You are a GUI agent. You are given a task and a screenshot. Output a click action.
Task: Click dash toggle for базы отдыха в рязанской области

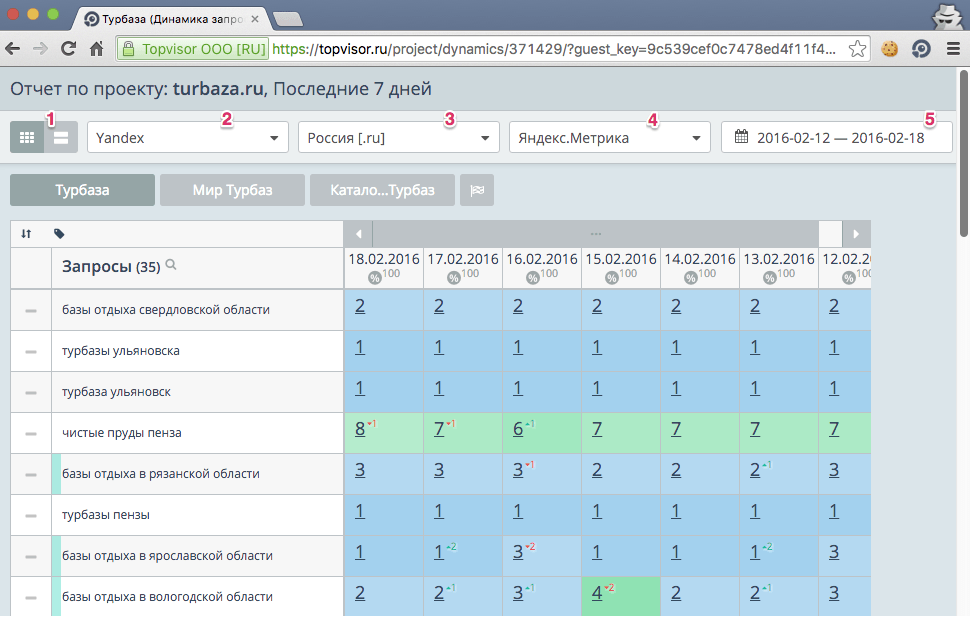[30, 475]
